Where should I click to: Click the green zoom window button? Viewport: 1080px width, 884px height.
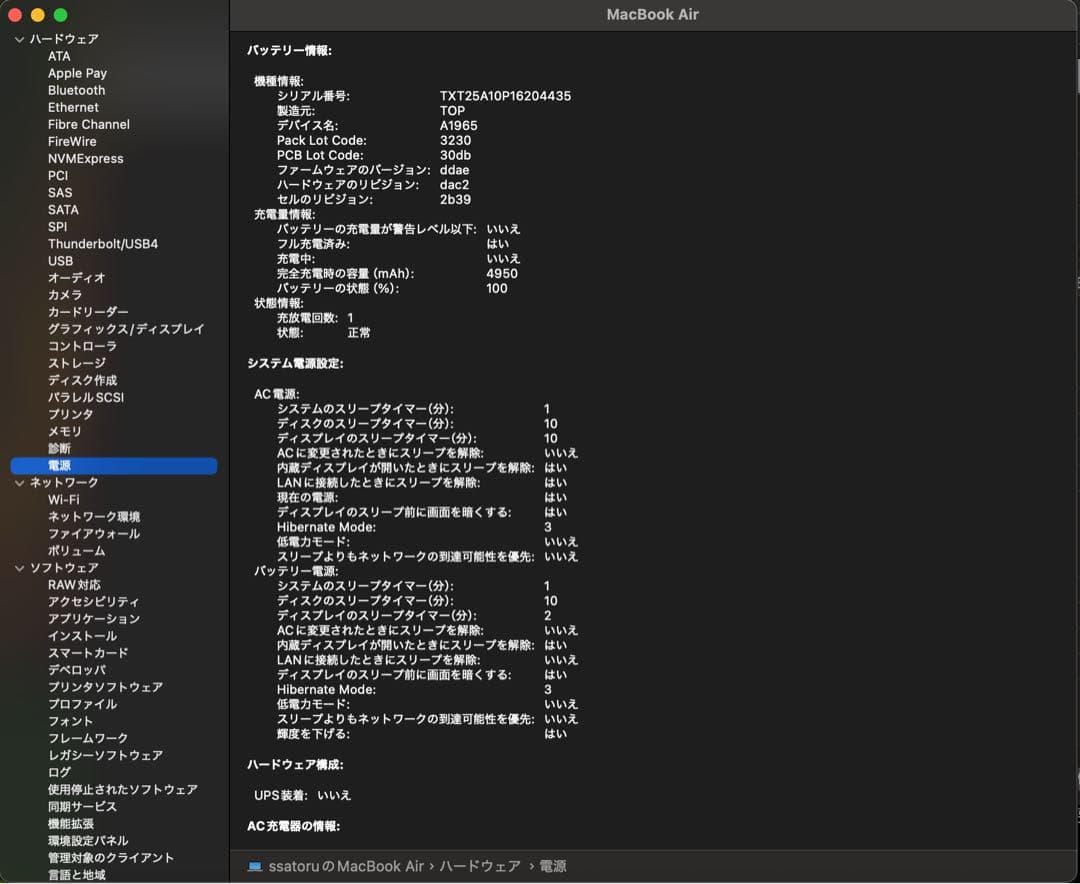coord(61,14)
